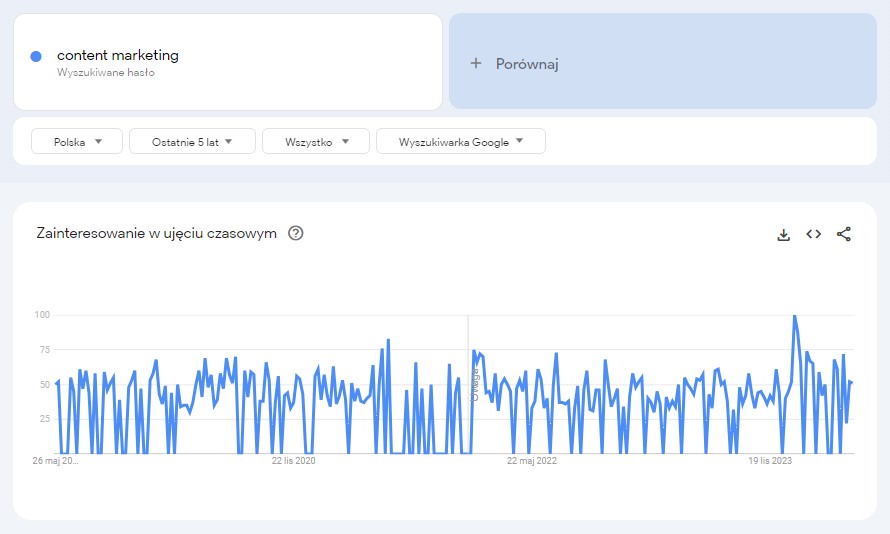The height and width of the screenshot is (534, 890).
Task: Download the interest over time data
Action: tap(784, 234)
